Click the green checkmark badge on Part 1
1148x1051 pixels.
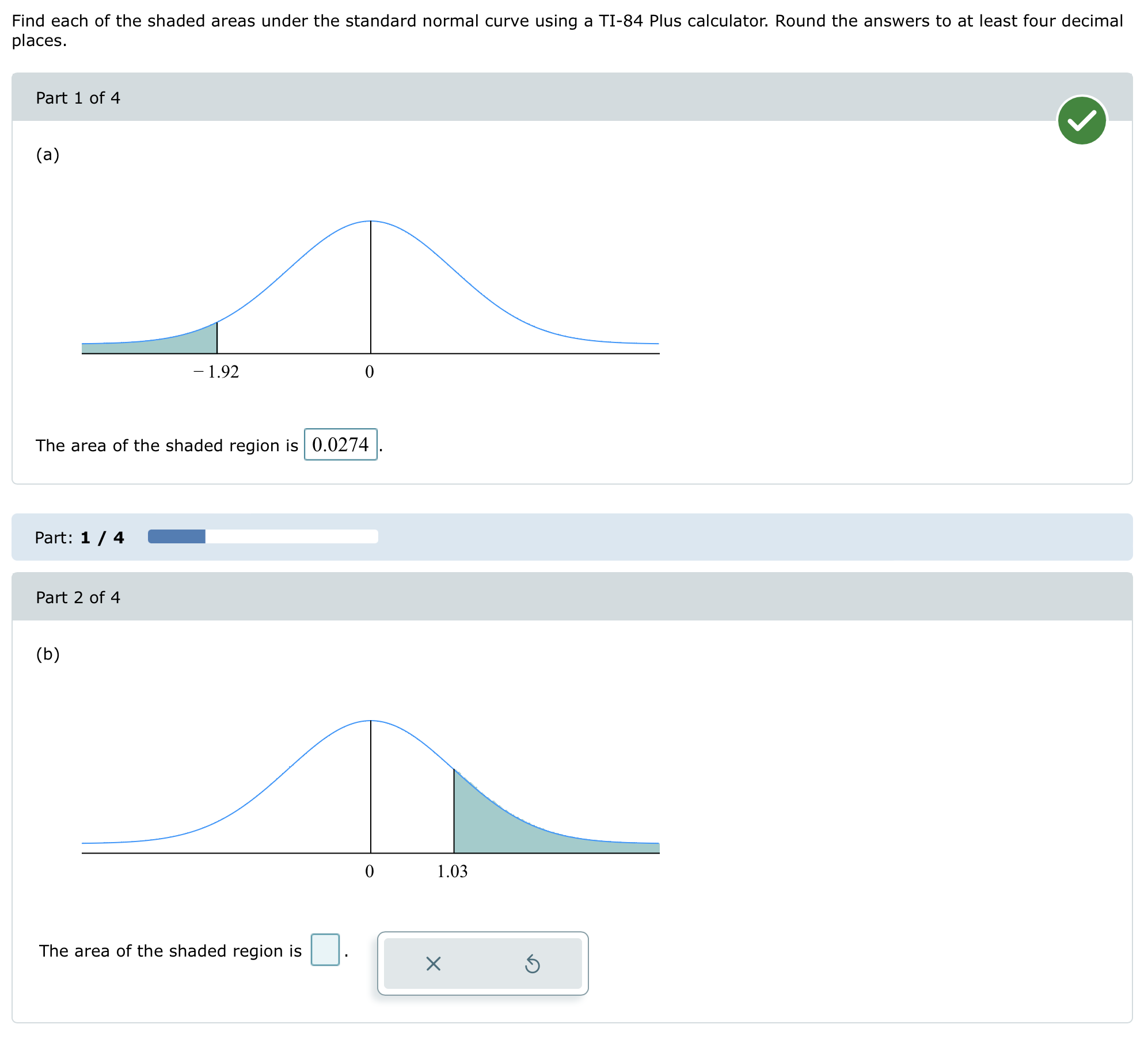pyautogui.click(x=1082, y=119)
